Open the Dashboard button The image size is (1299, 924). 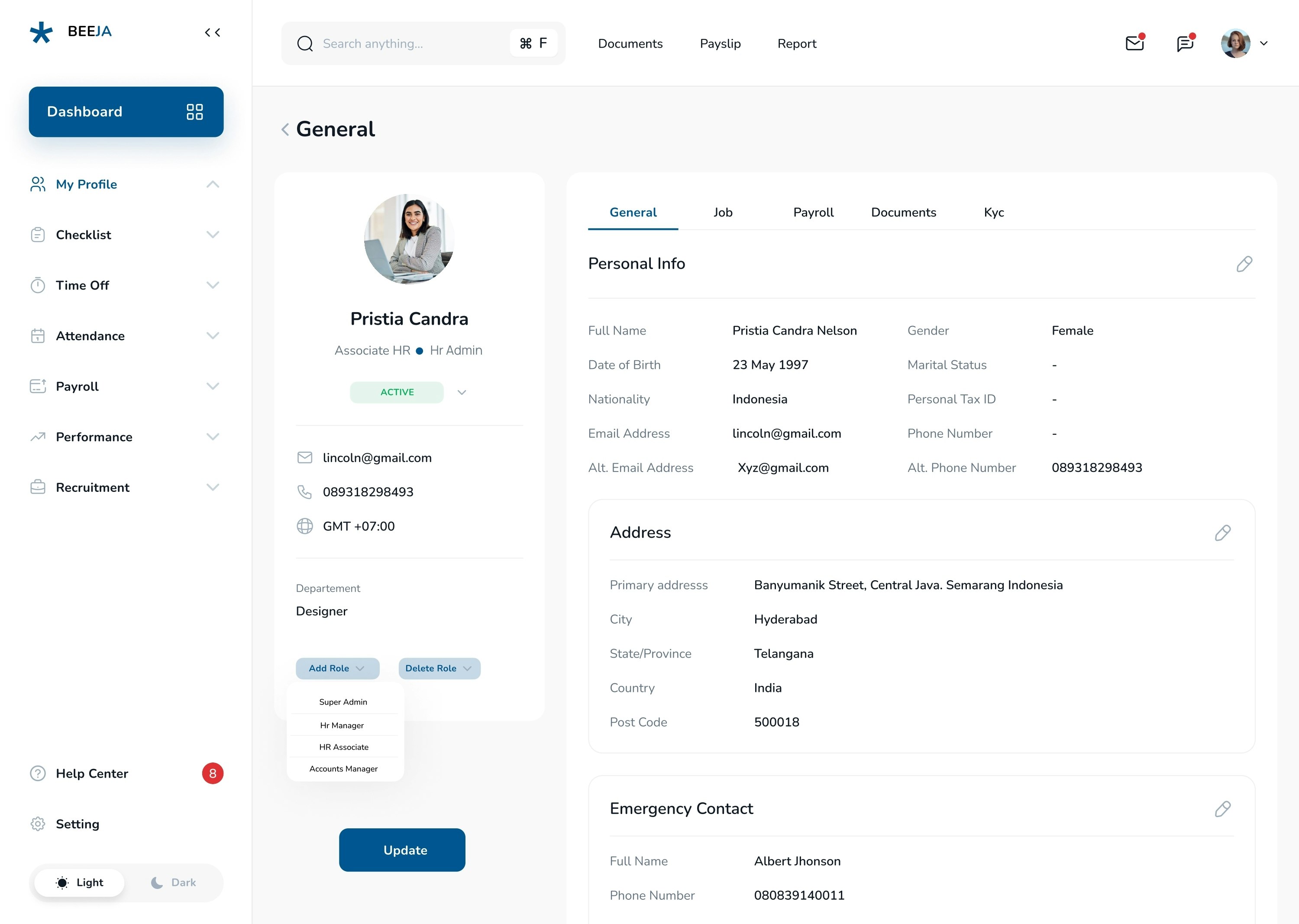(126, 112)
